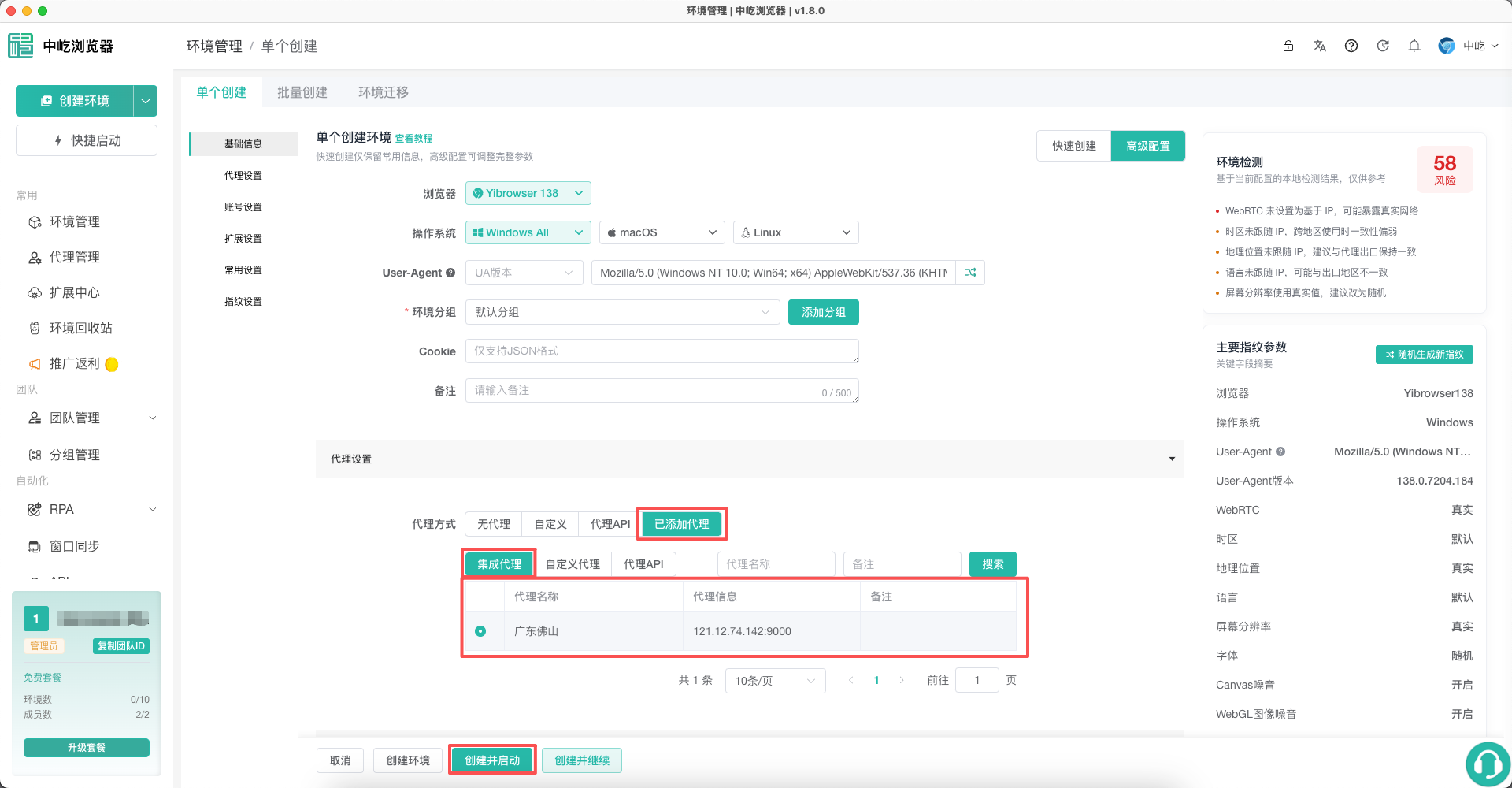Image resolution: width=1512 pixels, height=788 pixels.
Task: Open the help question-mark icon in the header
Action: click(1351, 46)
